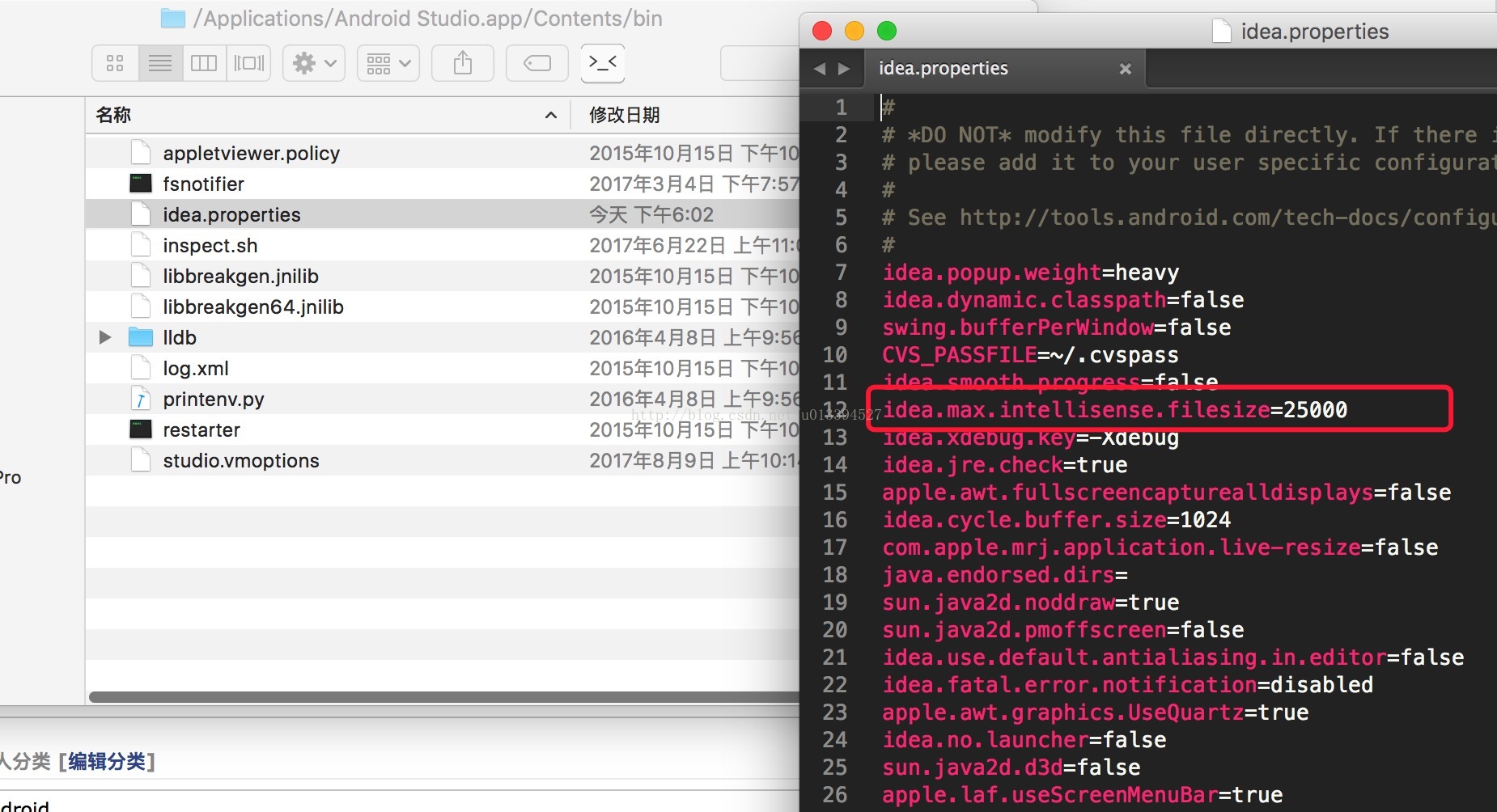The image size is (1497, 812).
Task: Click the idea.cycle.buffer.size=1024 line
Action: click(x=1056, y=520)
